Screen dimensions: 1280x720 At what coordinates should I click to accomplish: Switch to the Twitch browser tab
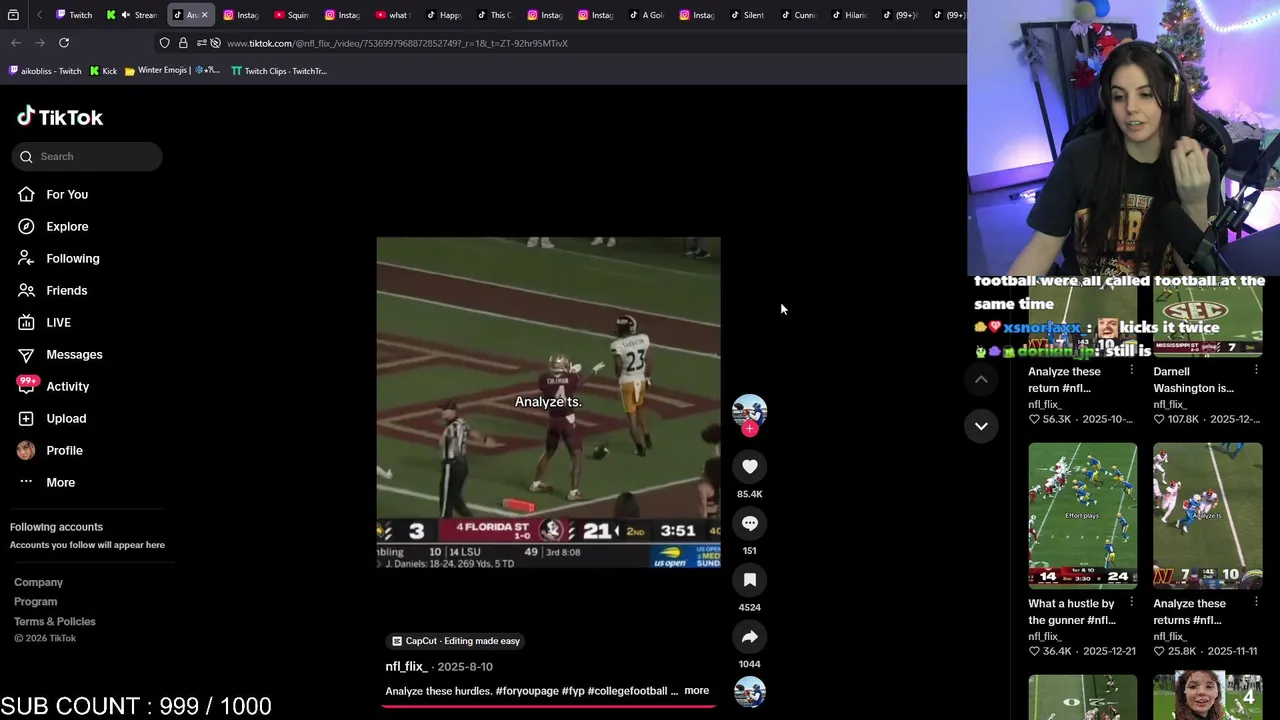point(74,15)
